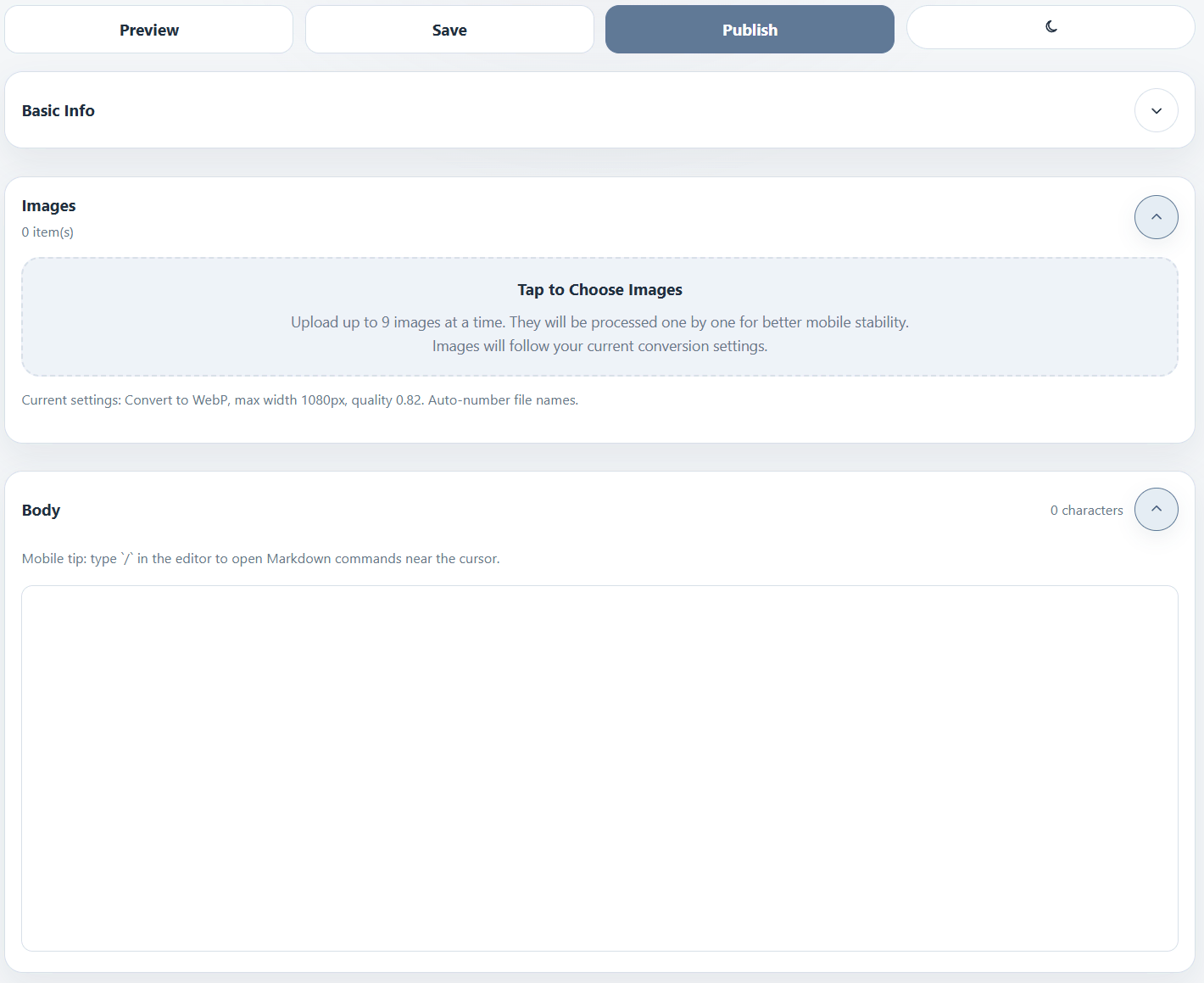
Task: Click the Images section heading
Action: click(49, 206)
